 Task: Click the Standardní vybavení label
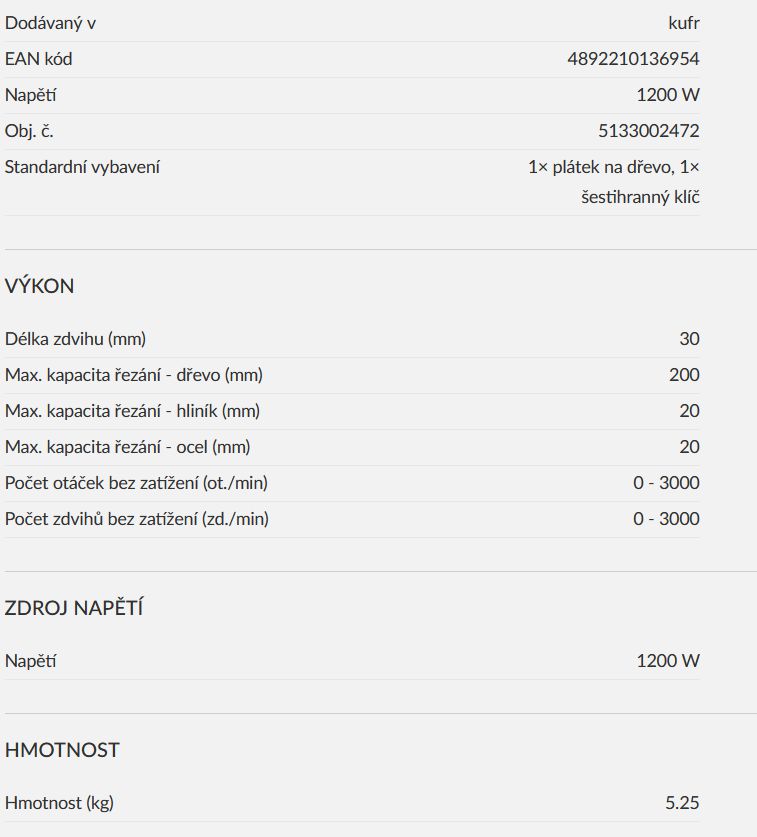[82, 167]
